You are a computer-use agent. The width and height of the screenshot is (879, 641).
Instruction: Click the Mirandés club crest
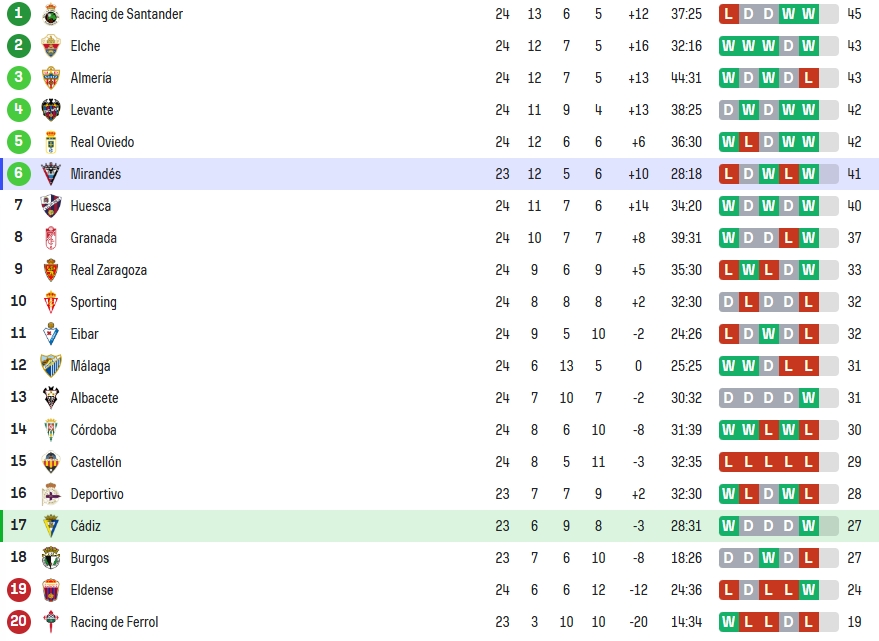[51, 174]
